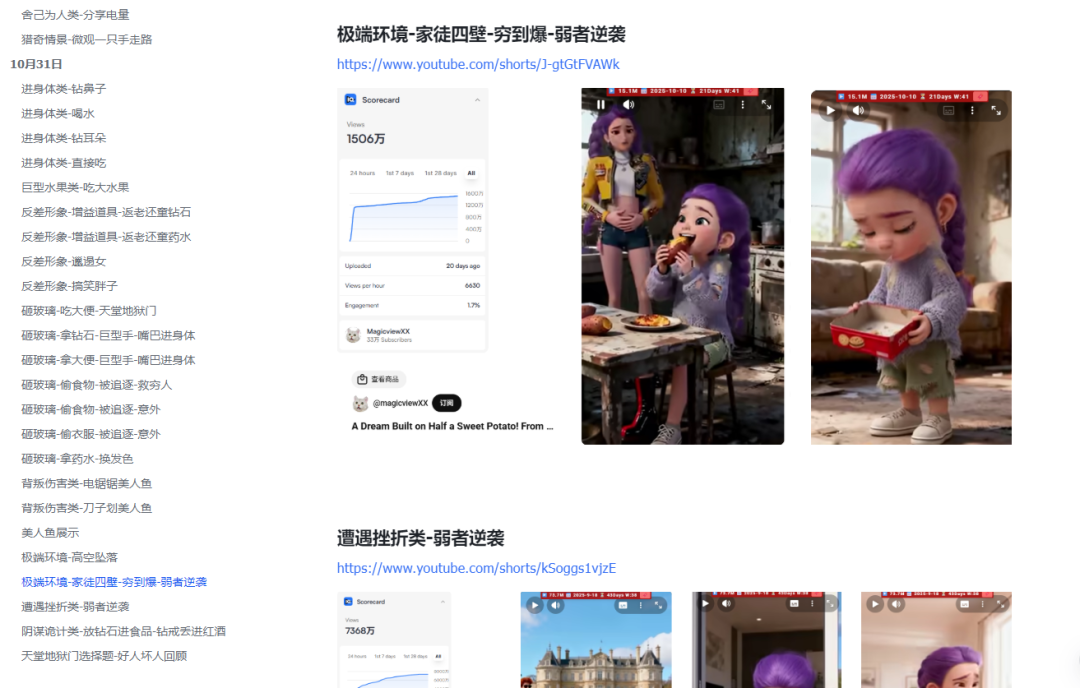
Task: Jump to 砸玻璃-拿药水-换发色
Action: (77, 459)
